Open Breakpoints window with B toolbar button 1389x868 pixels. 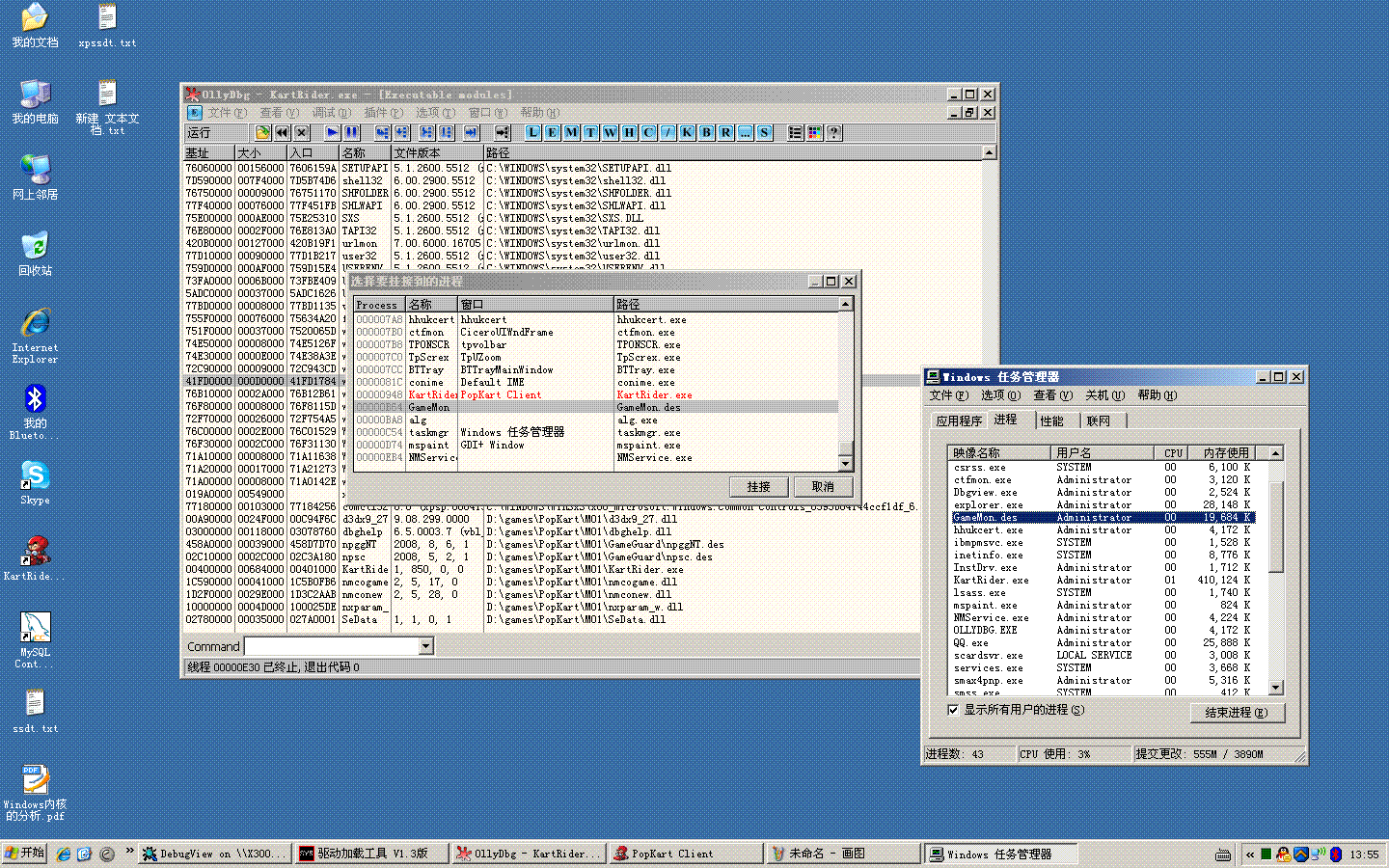pos(706,133)
